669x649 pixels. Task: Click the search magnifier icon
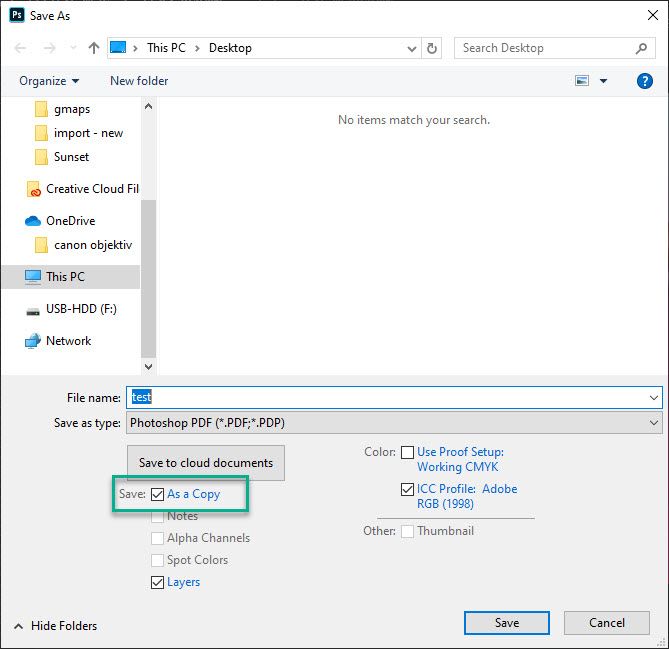641,48
